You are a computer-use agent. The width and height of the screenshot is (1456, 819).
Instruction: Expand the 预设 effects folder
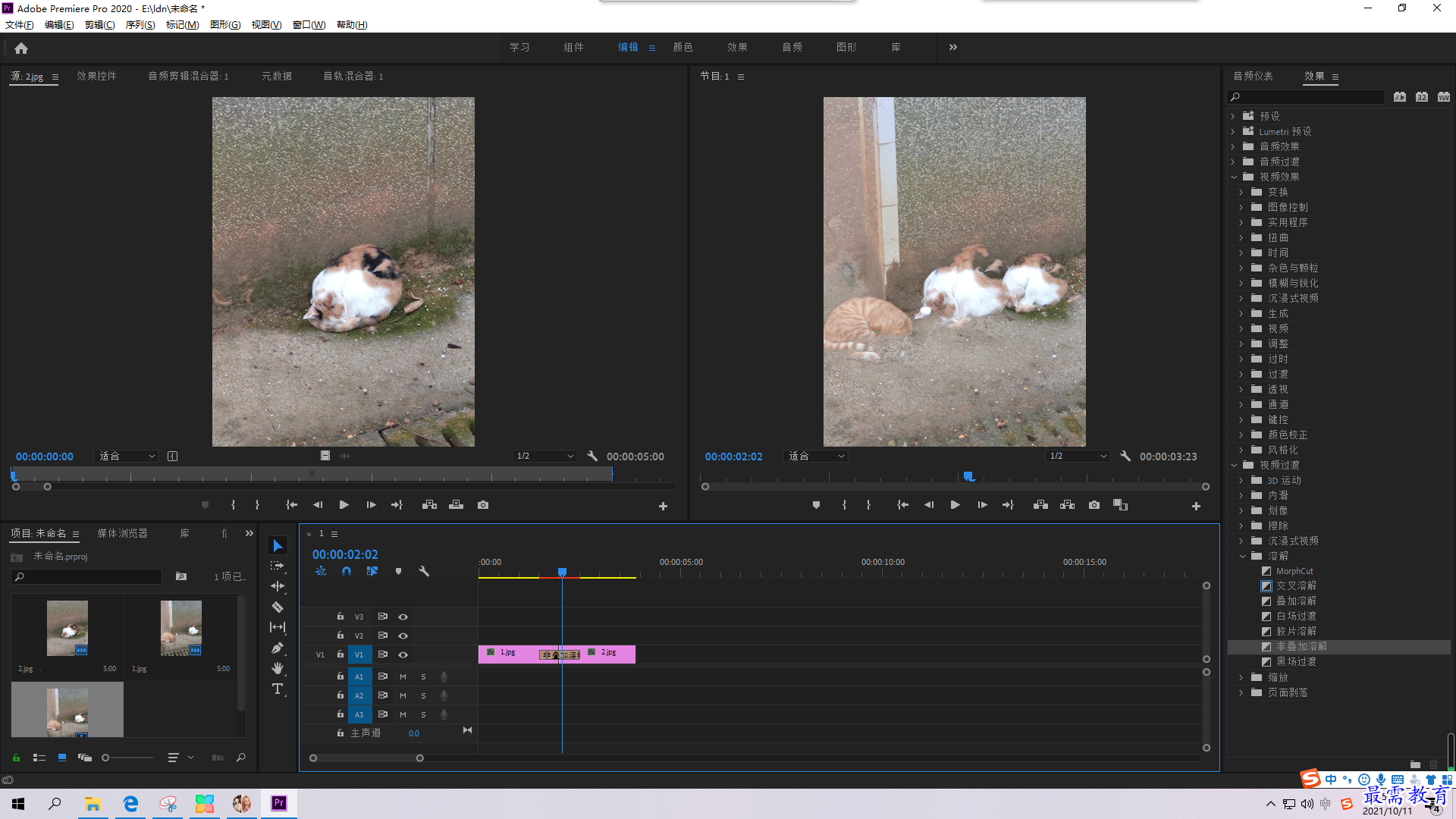click(1233, 117)
